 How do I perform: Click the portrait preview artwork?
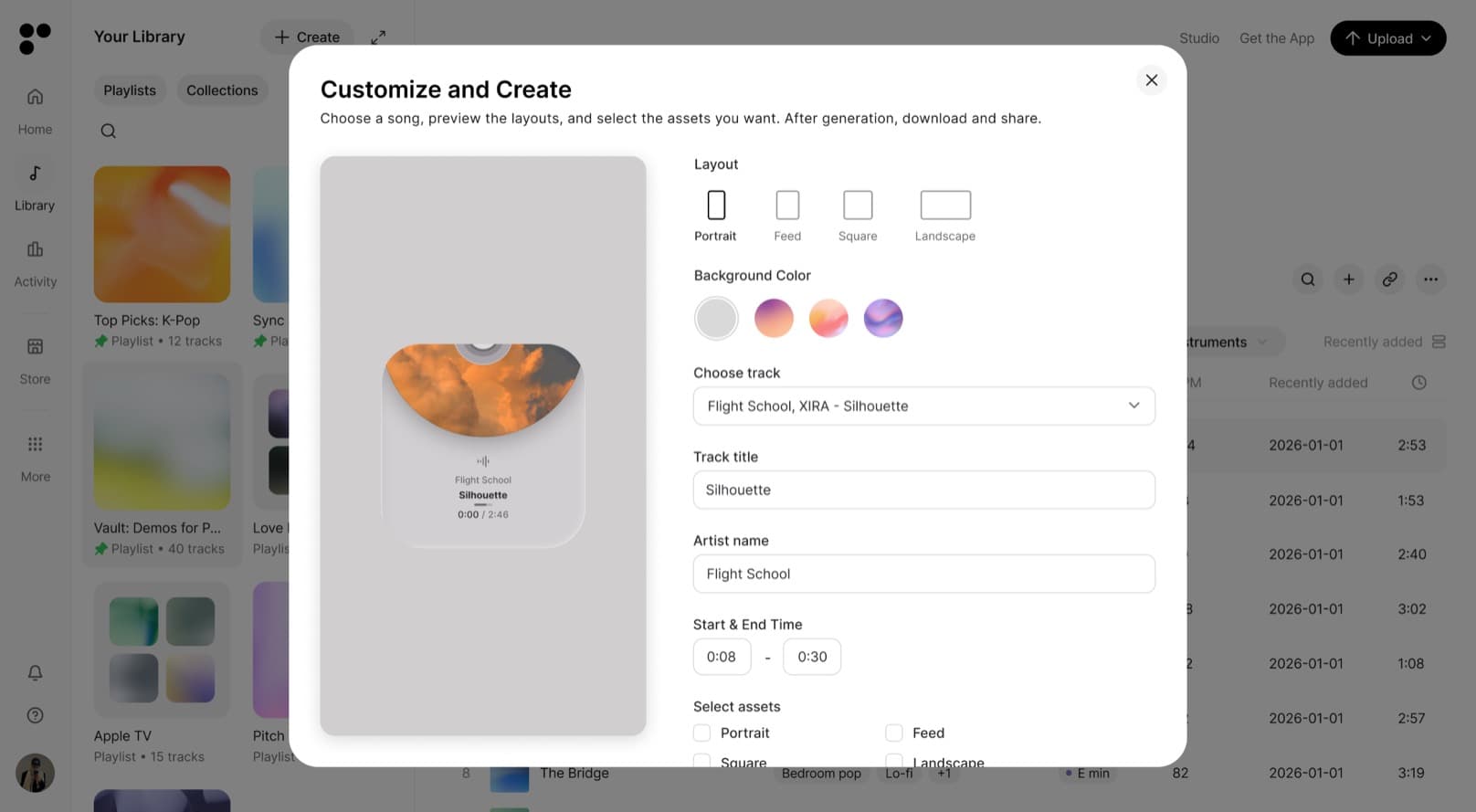click(x=483, y=445)
